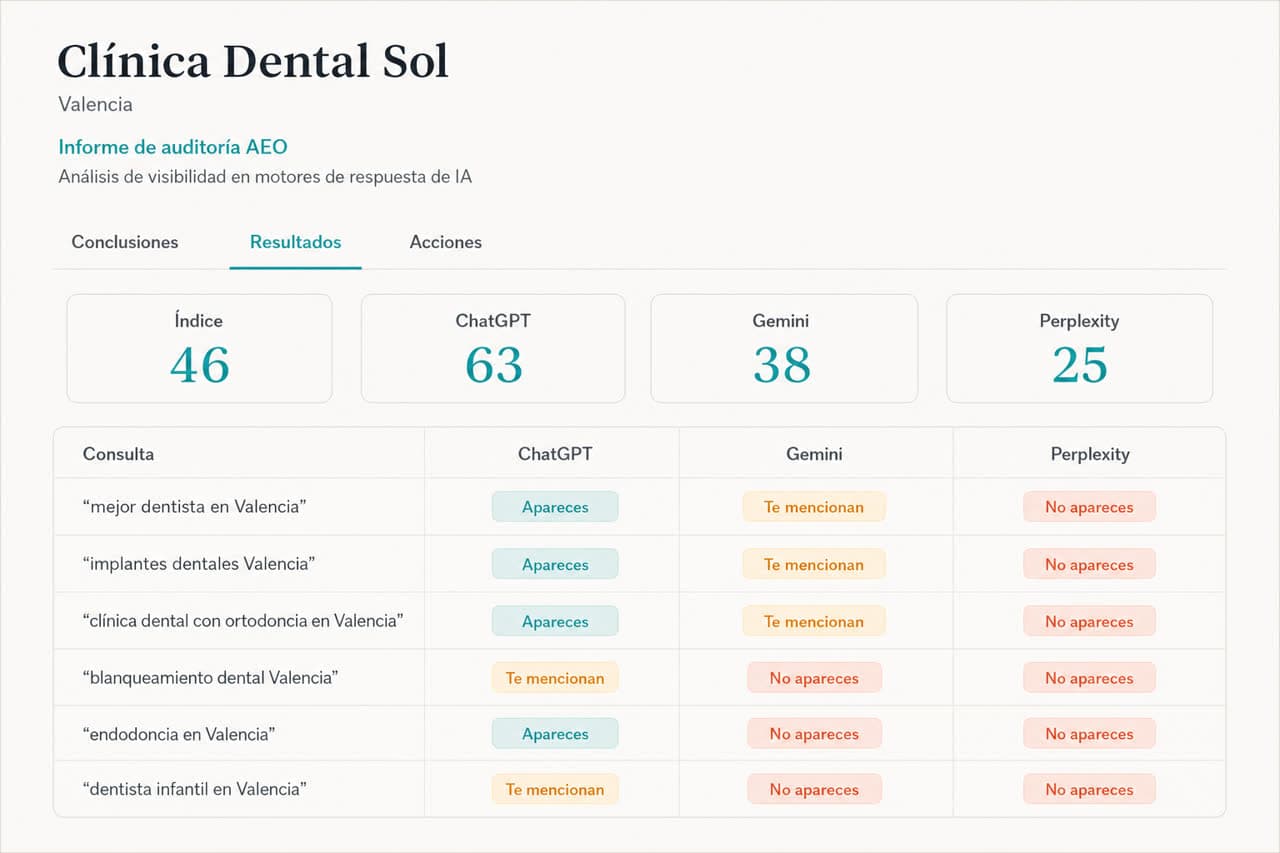Select query "clínica dental con ortodoncia en Valencia"
Viewport: 1280px width, 853px height.
pos(243,621)
